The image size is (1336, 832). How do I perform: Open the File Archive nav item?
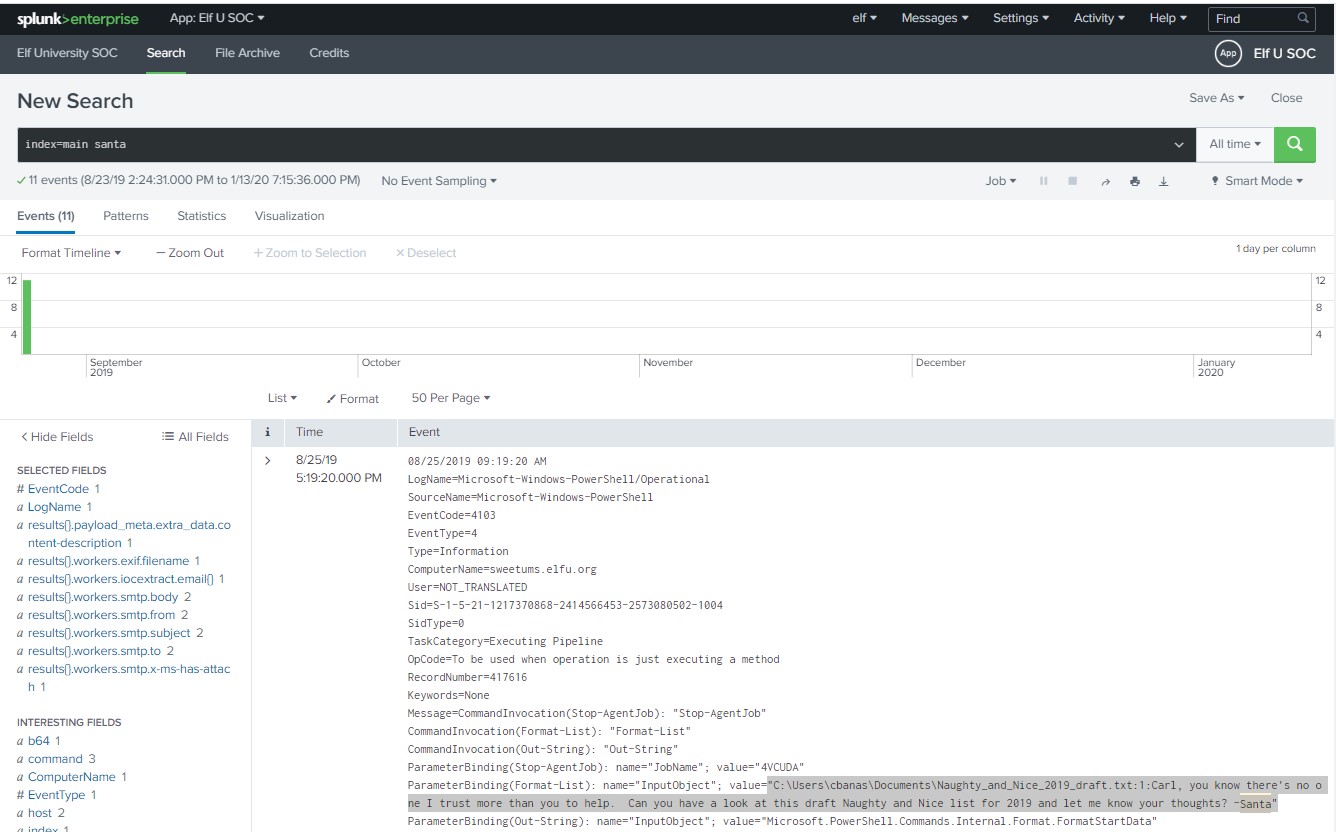coord(247,53)
